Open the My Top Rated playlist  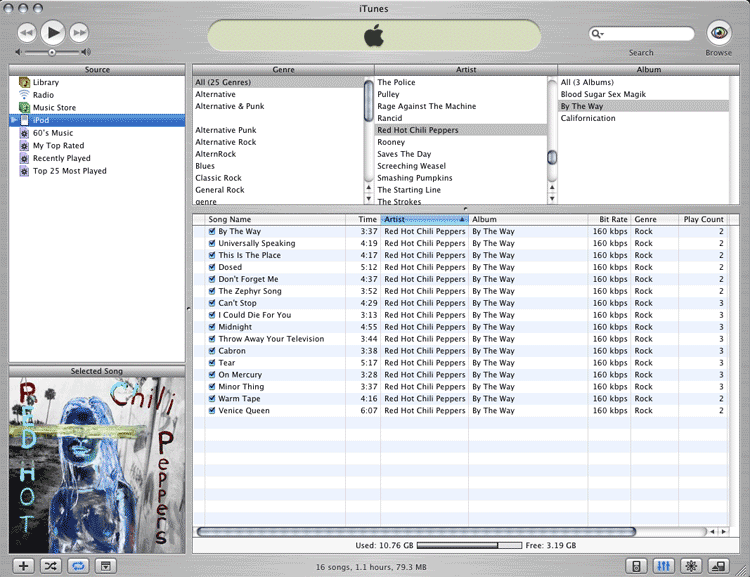pos(58,145)
